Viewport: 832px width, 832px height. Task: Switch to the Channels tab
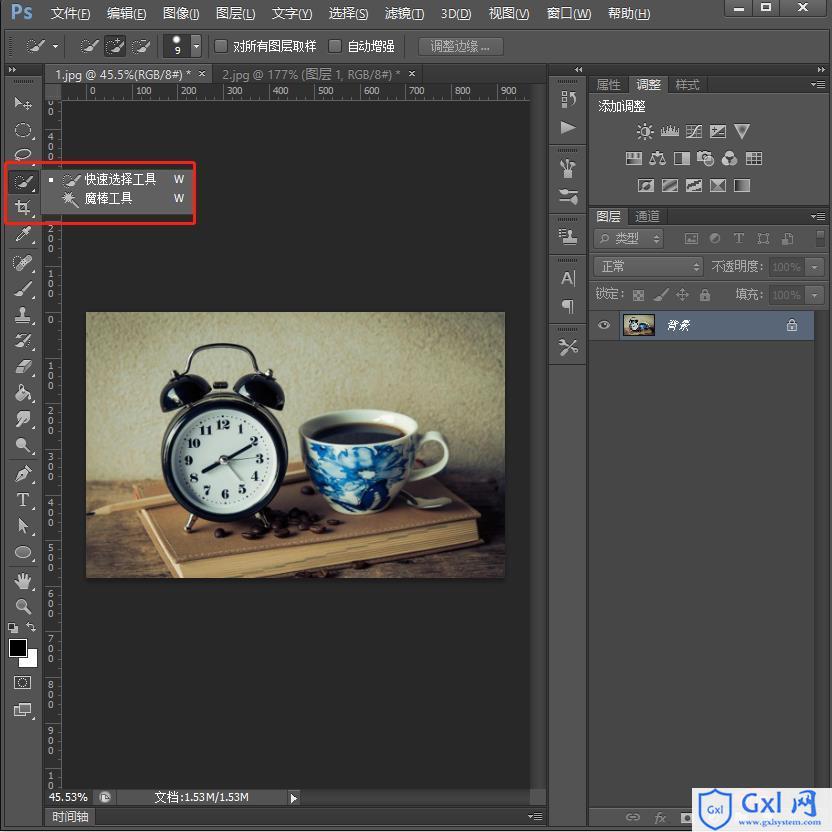tap(647, 216)
